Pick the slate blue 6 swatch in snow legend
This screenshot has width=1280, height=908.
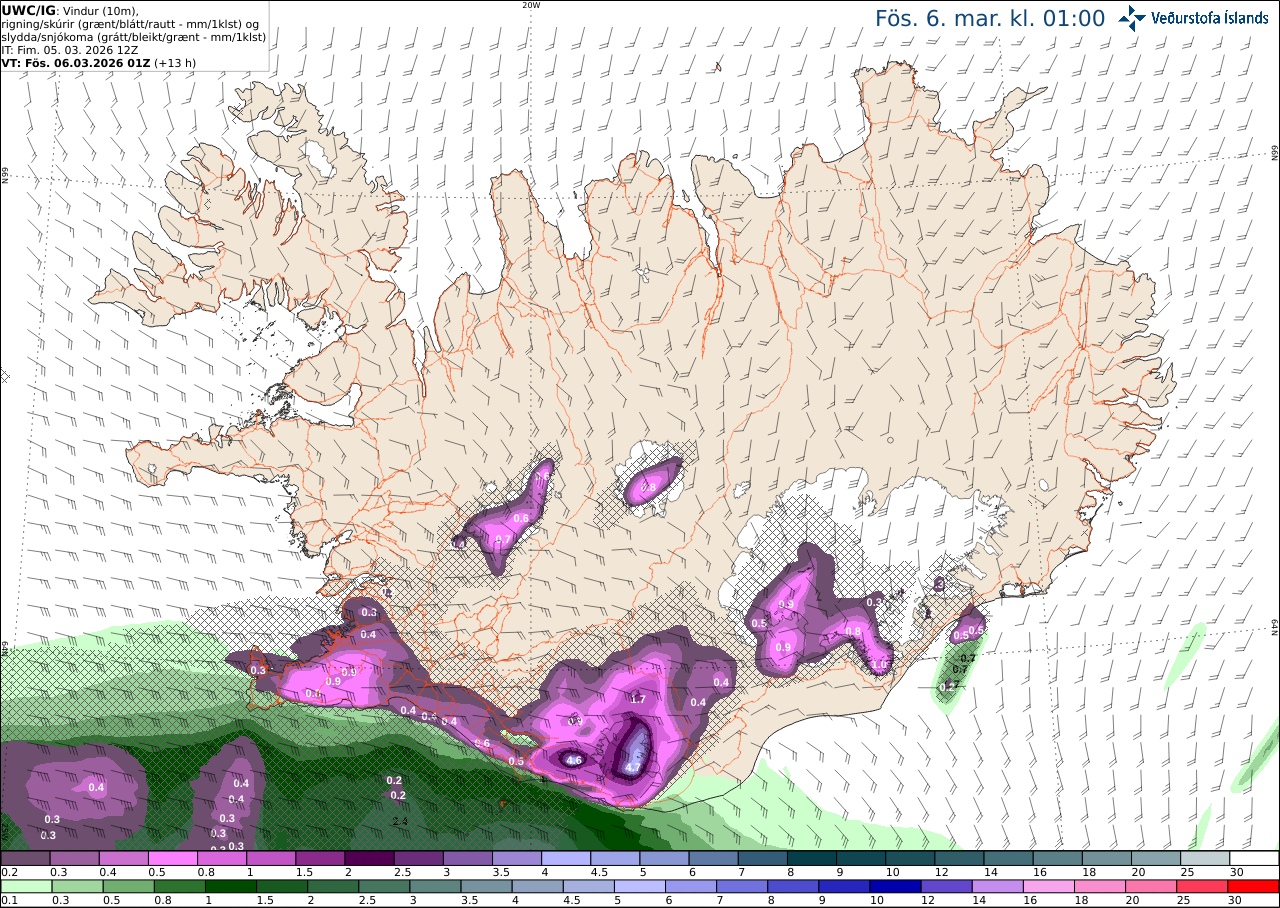point(714,858)
